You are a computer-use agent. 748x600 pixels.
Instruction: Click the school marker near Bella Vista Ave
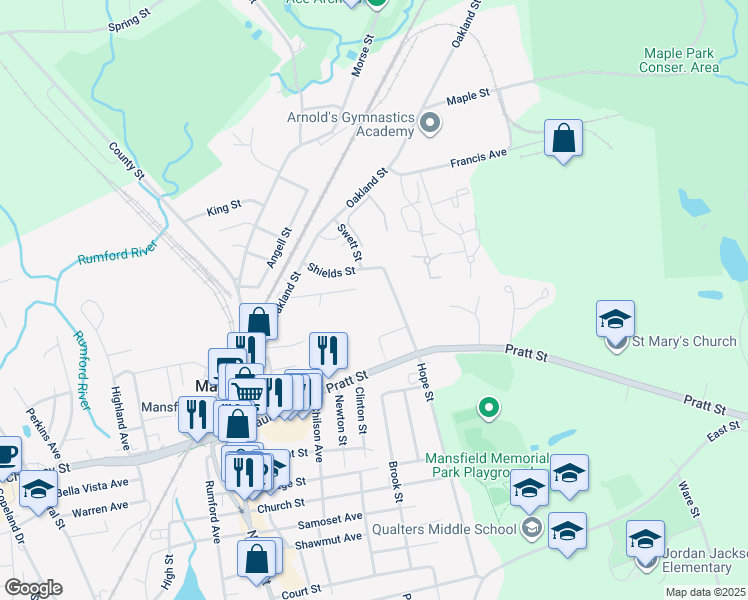(38, 489)
